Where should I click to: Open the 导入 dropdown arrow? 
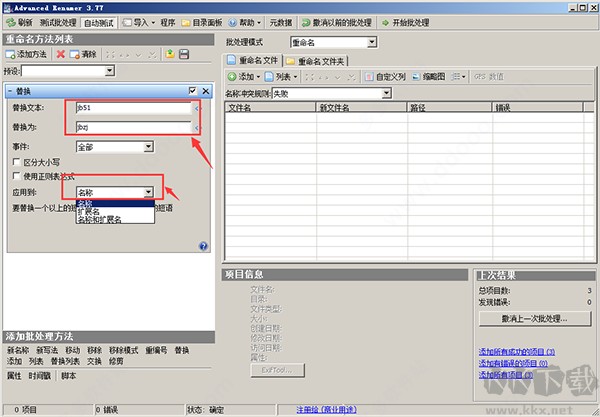pyautogui.click(x=153, y=23)
